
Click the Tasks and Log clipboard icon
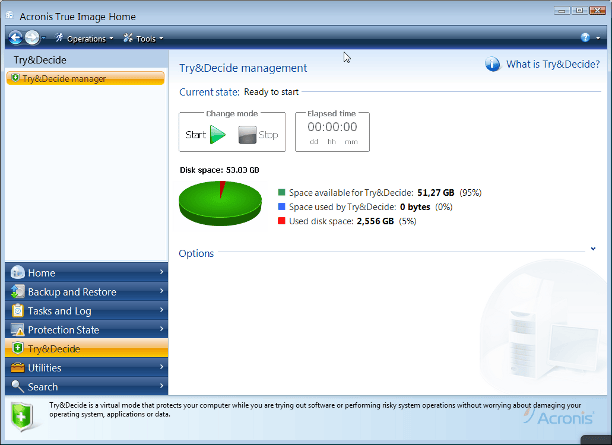click(x=18, y=310)
